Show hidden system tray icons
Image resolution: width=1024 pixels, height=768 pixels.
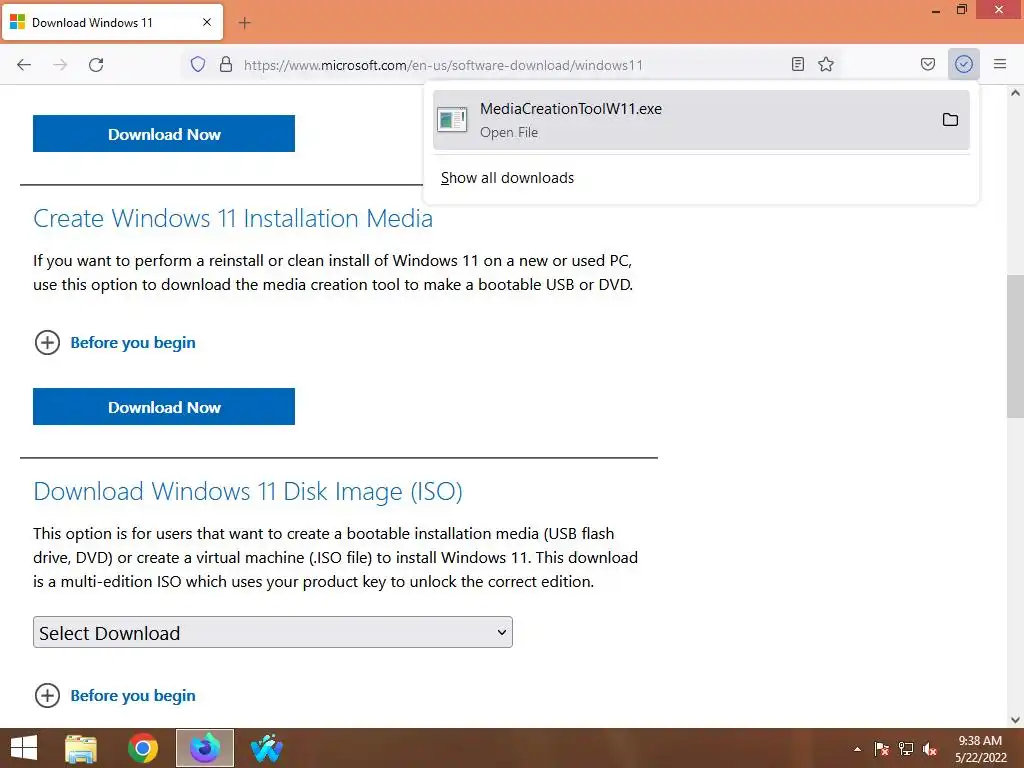pos(857,749)
